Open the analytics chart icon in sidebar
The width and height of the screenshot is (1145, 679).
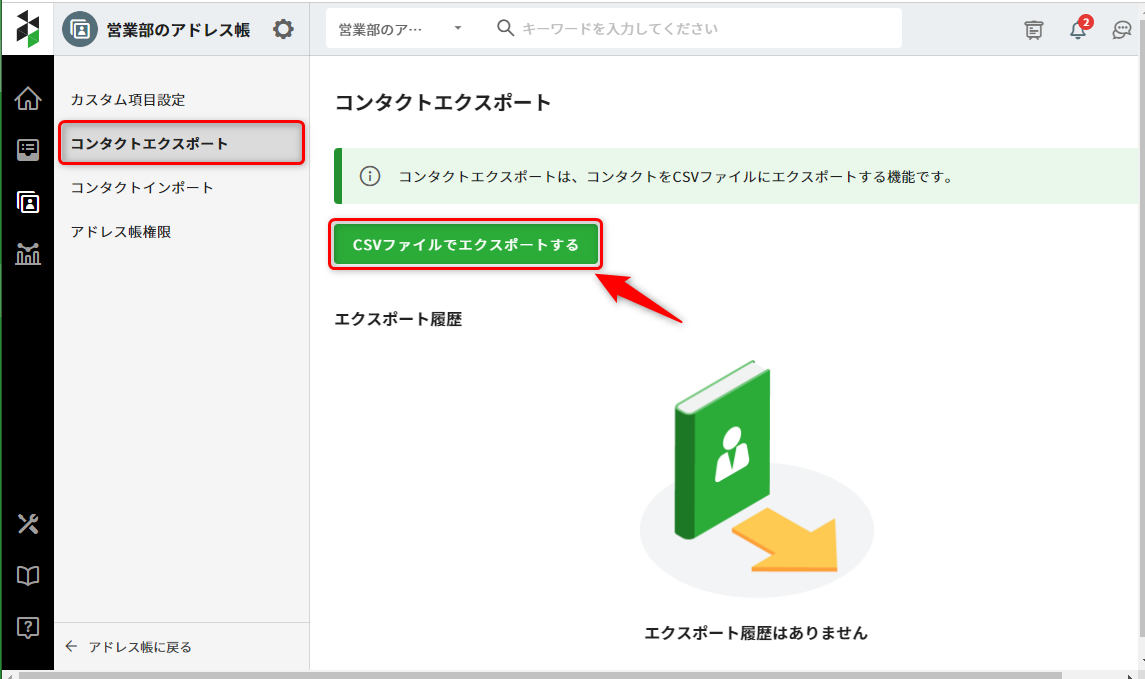(x=28, y=254)
